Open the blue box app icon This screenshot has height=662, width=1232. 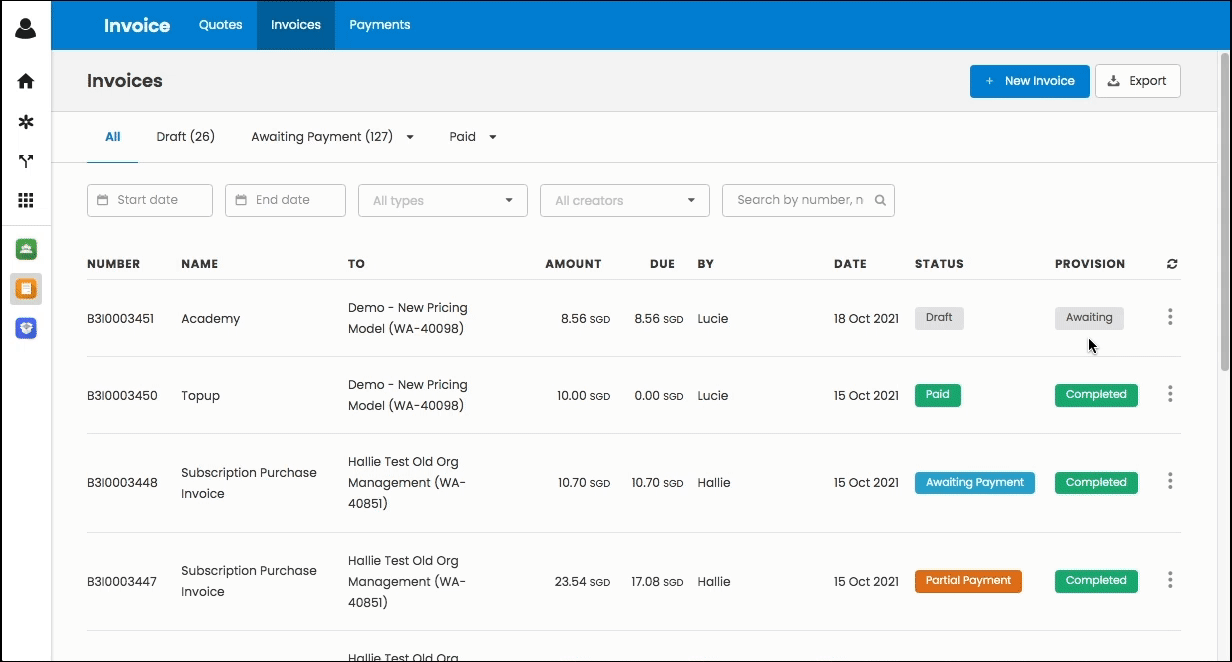point(26,328)
